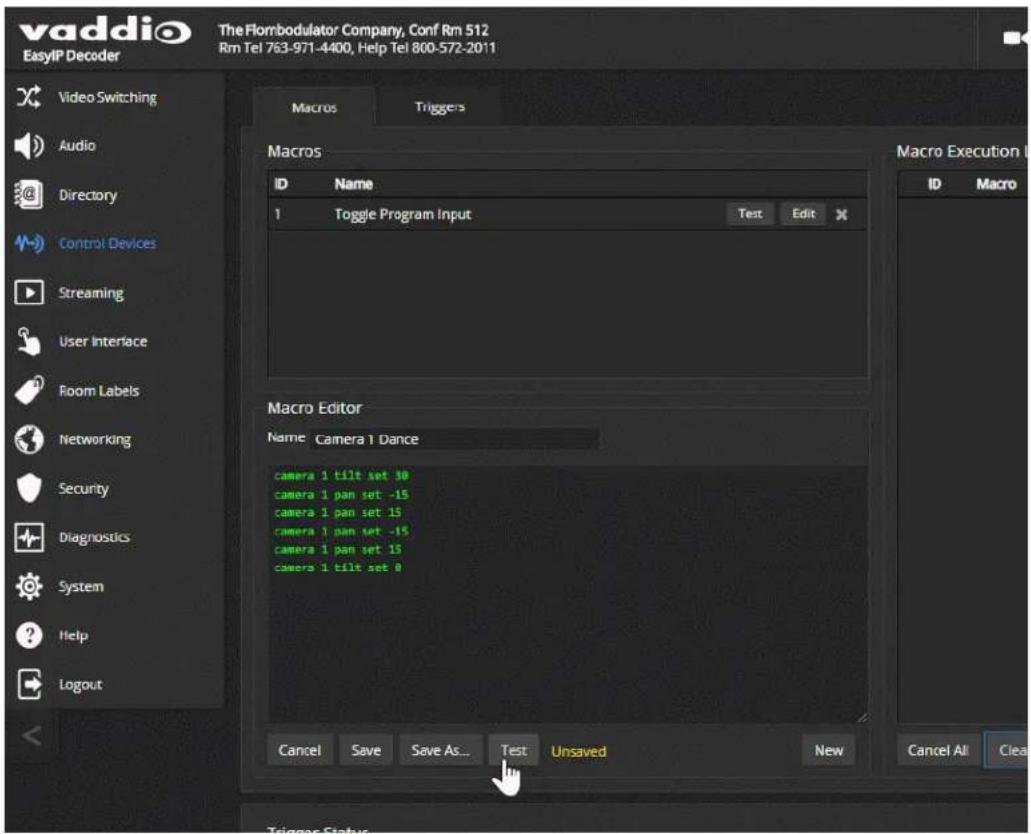
Task: Click the Help question mark icon
Action: click(29, 635)
